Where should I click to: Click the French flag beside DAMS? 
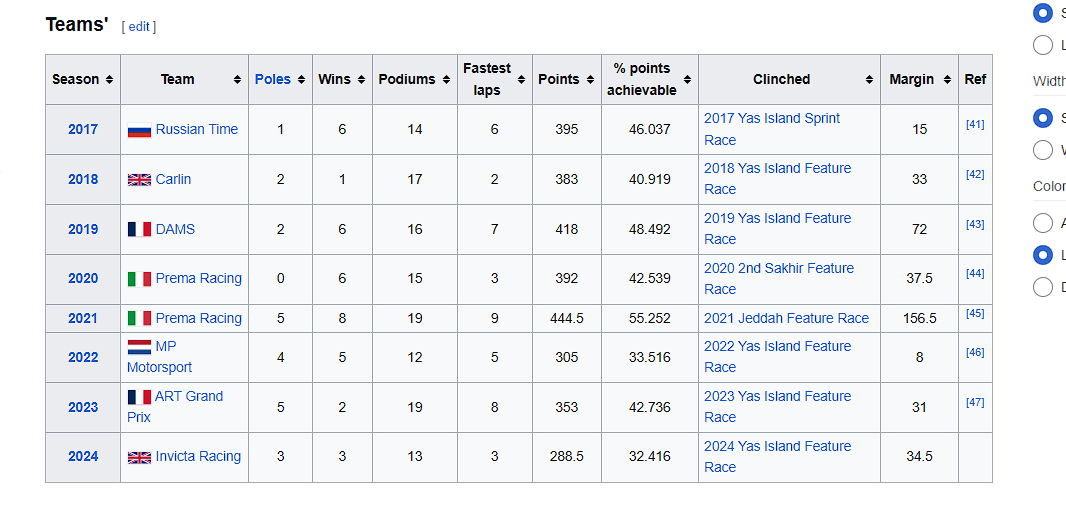coord(139,229)
